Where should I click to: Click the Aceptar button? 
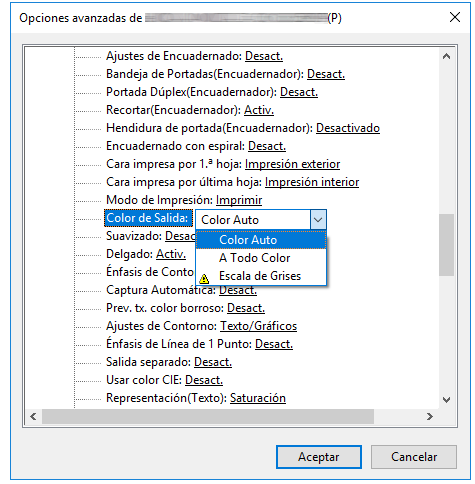point(319,457)
